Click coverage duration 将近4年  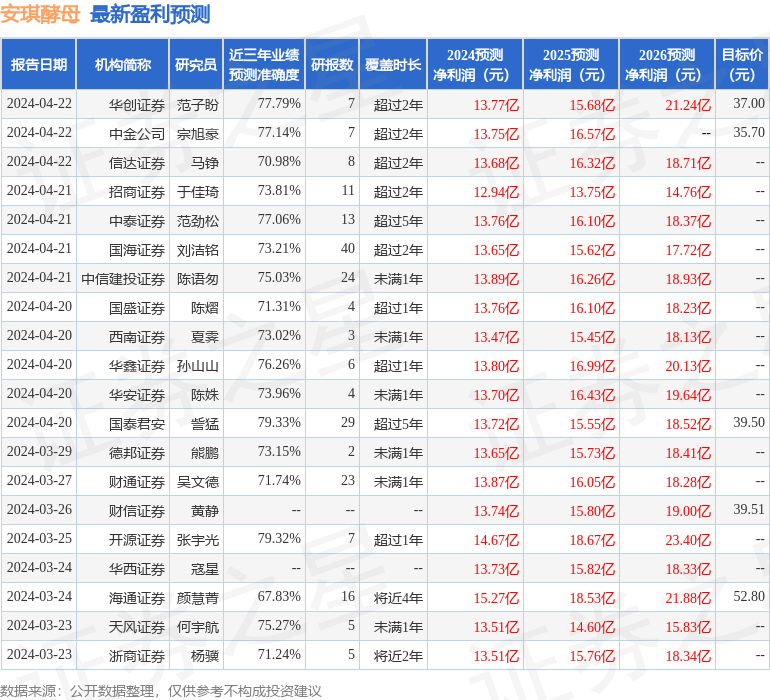click(398, 597)
